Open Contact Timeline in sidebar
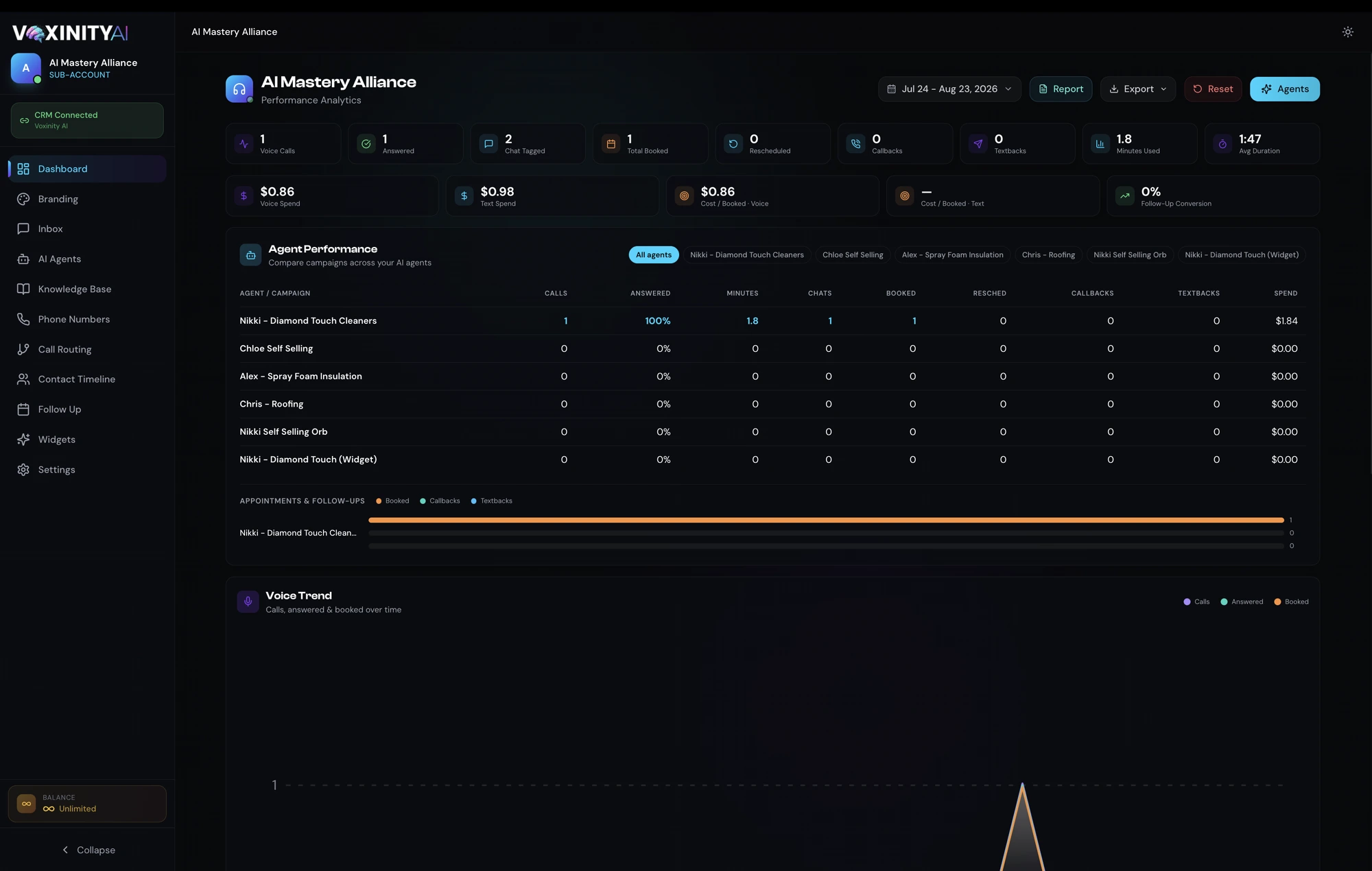 [87, 379]
